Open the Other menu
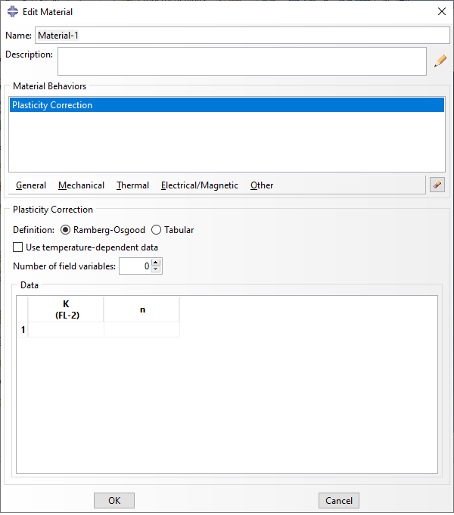The width and height of the screenshot is (454, 515). pyautogui.click(x=262, y=185)
